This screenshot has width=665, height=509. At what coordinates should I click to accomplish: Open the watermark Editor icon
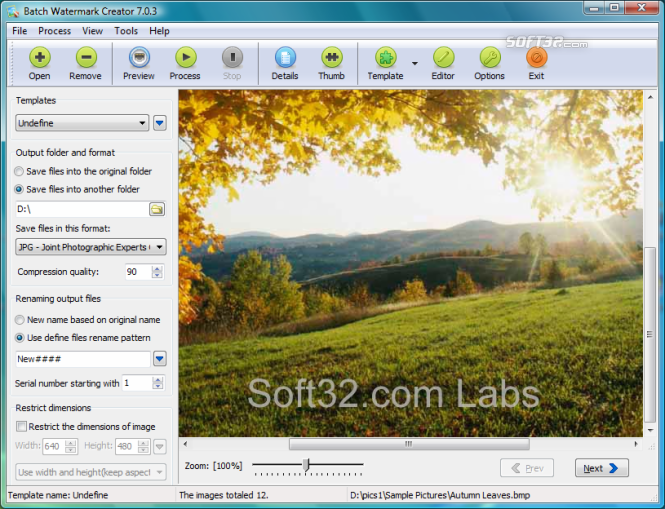click(x=443, y=57)
